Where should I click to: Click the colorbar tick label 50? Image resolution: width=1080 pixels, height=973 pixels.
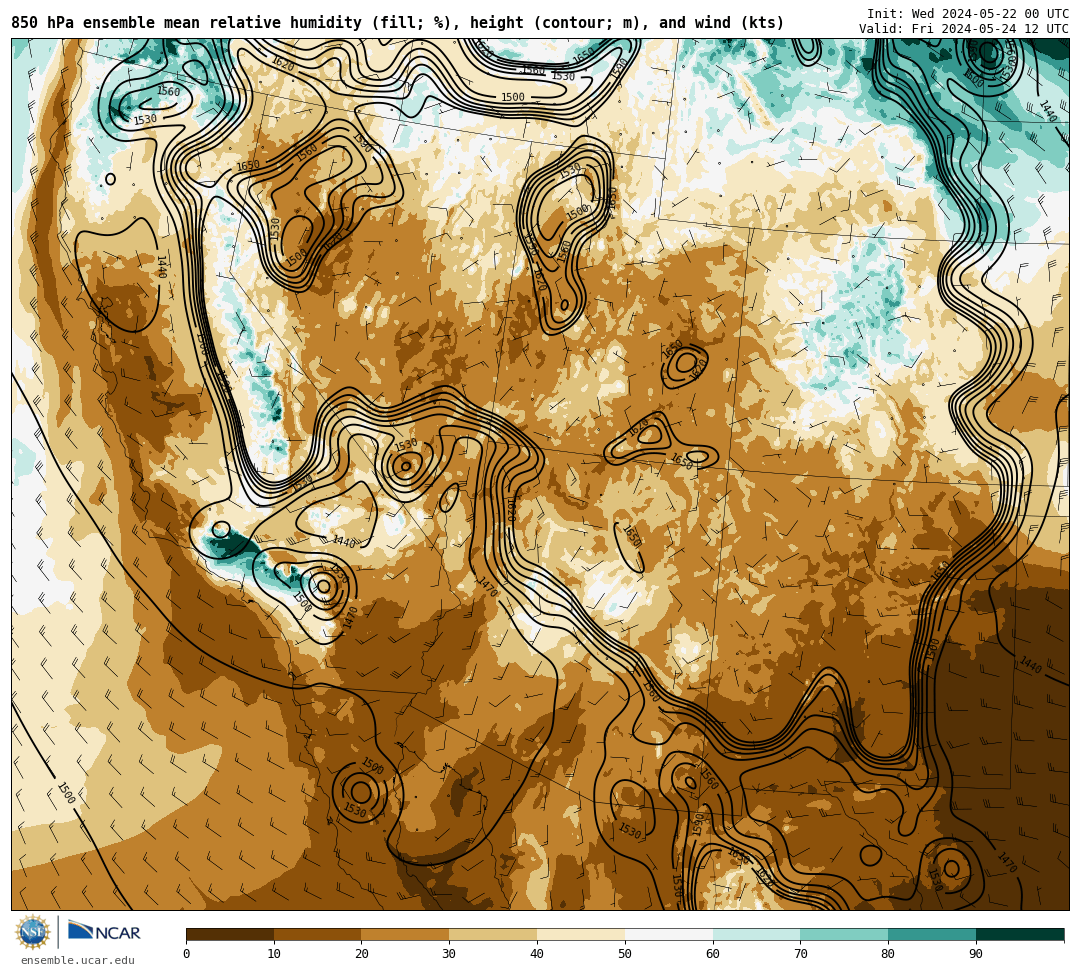[x=625, y=954]
